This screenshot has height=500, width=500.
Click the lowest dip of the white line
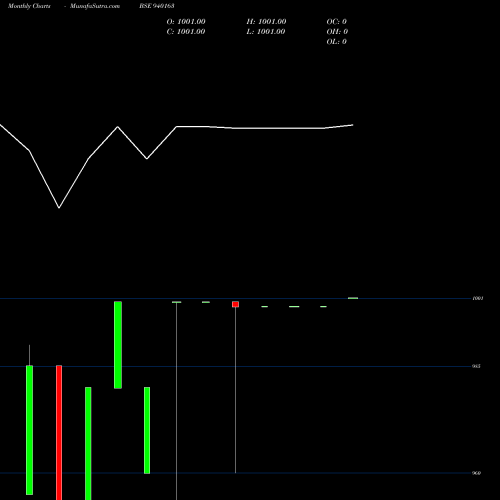point(59,208)
